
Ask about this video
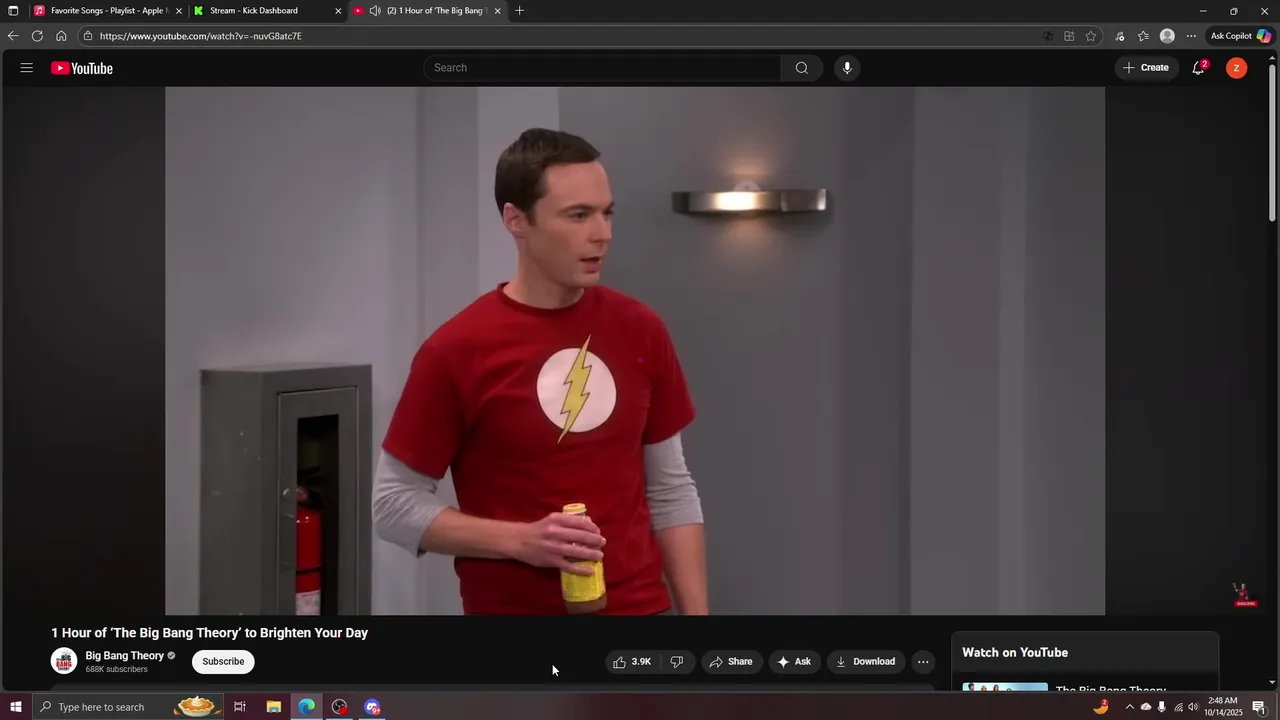794,662
